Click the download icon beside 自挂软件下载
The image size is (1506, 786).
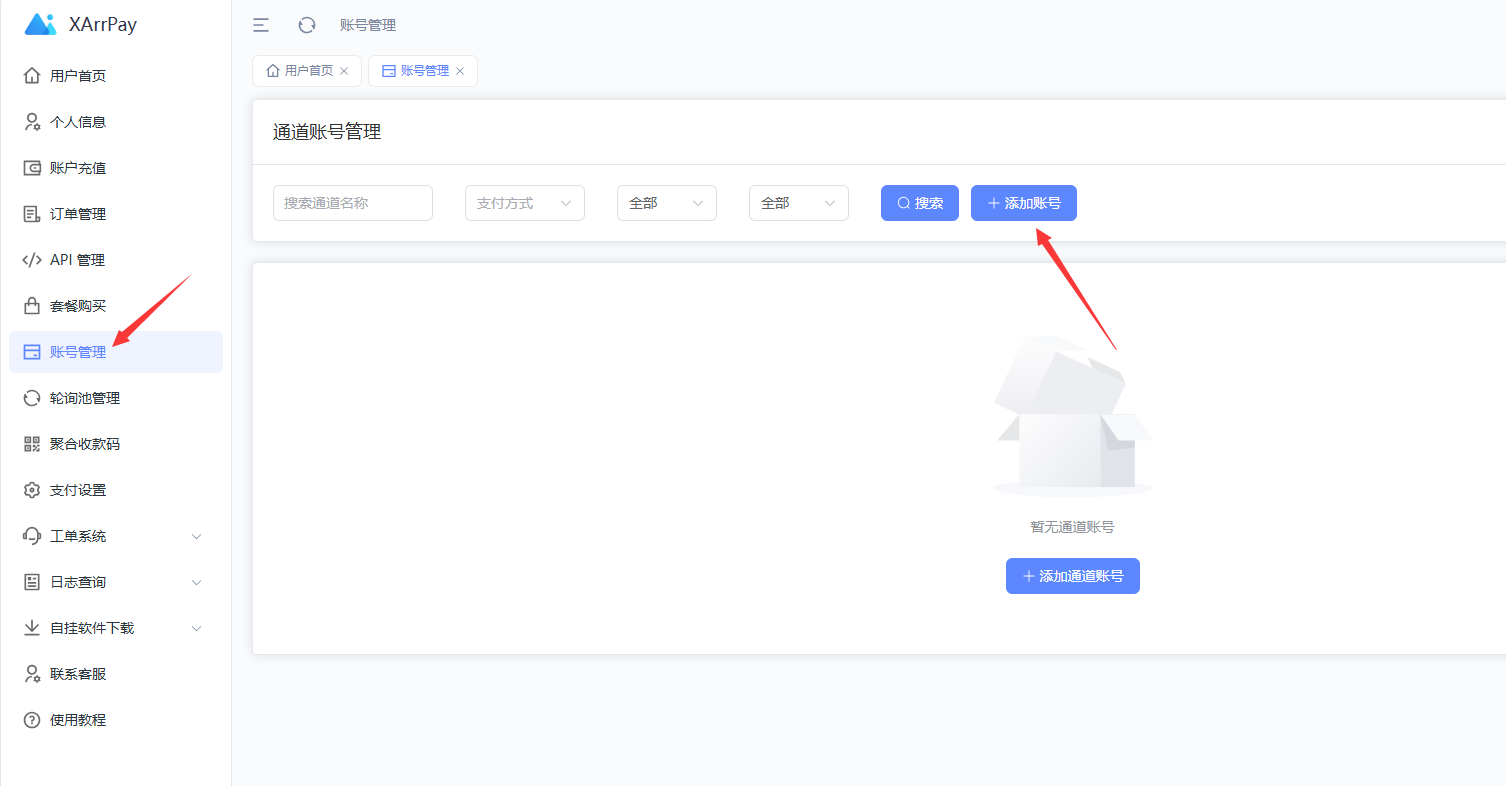[32, 628]
